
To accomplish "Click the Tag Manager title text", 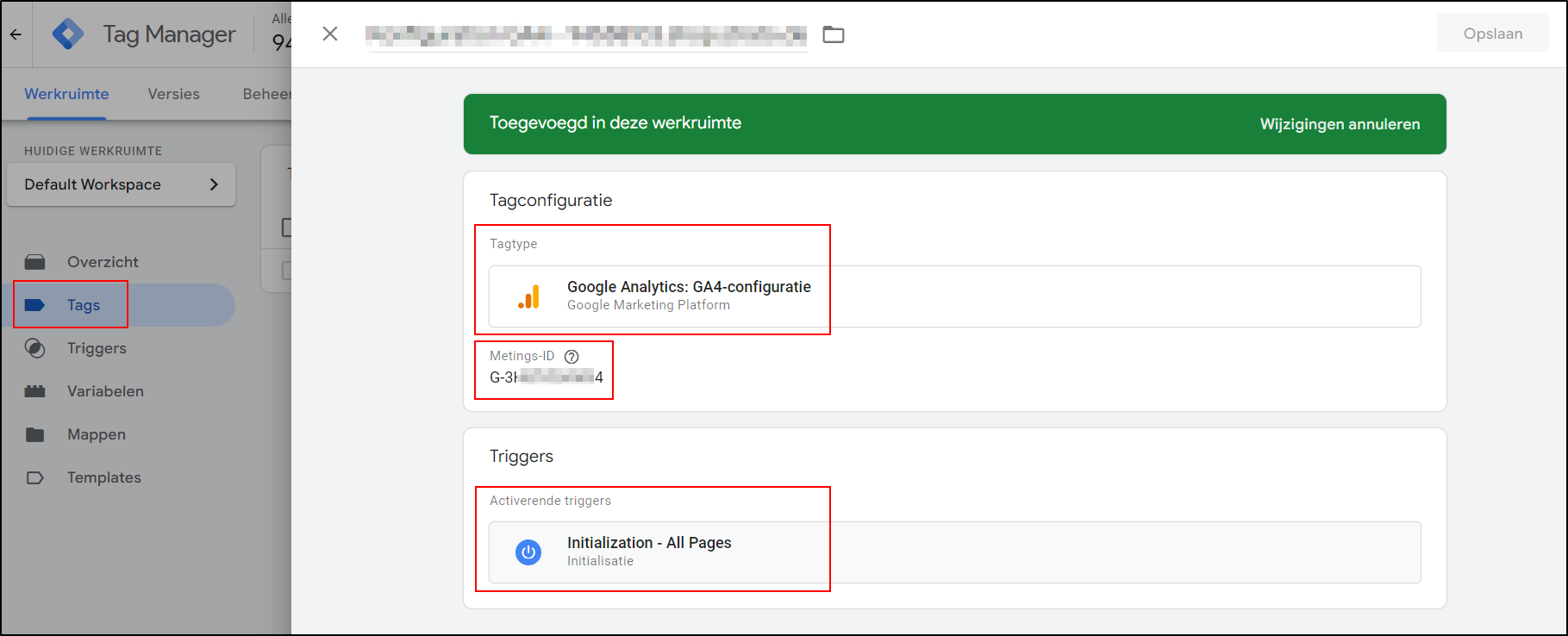I will pos(169,34).
